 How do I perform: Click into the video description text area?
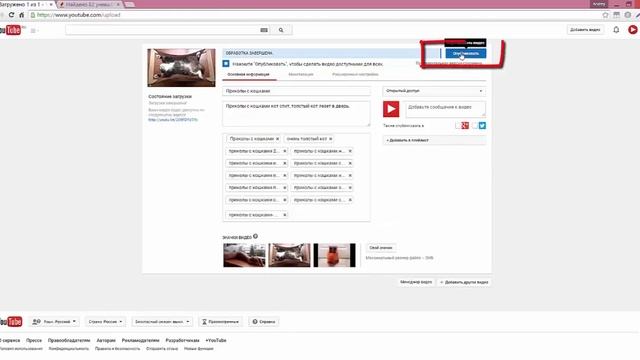click(297, 114)
